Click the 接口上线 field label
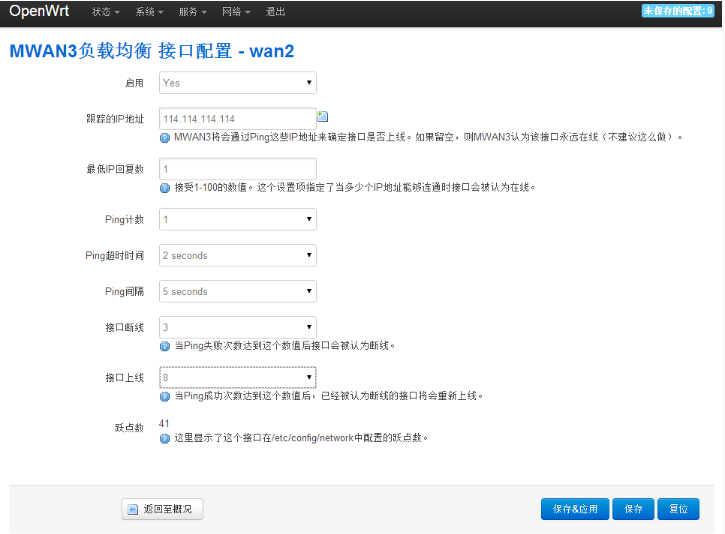The height and width of the screenshot is (534, 725). 125,378
